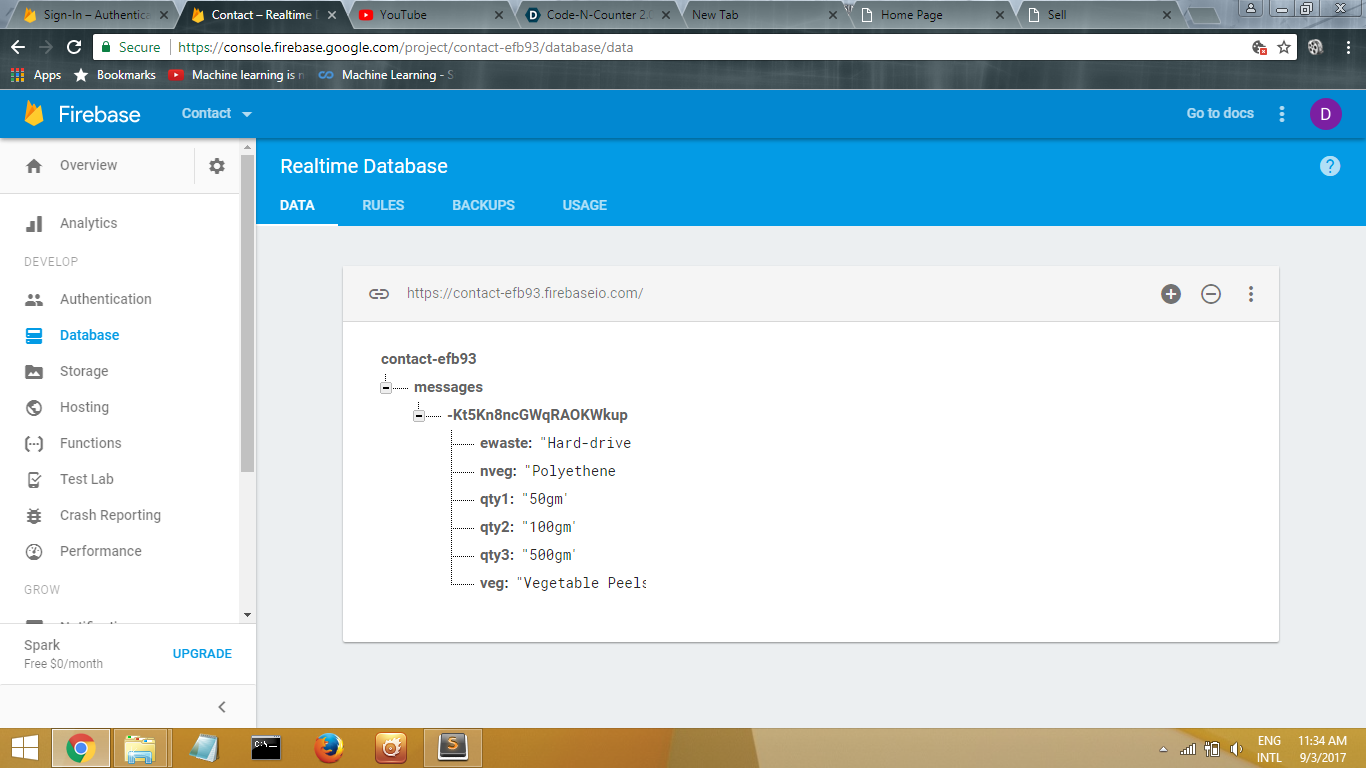1366x768 pixels.
Task: Click the Hosting globe icon
Action: [34, 407]
